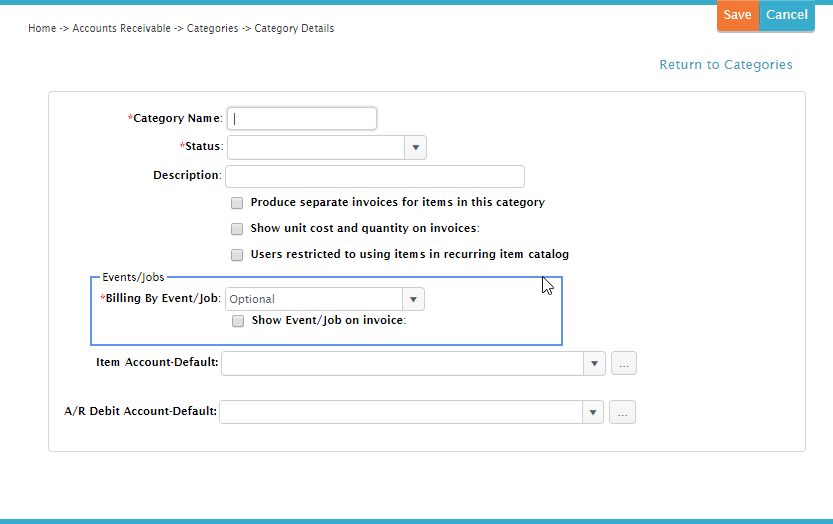Open Accounts Receivable in the breadcrumb
833x524 pixels.
pyautogui.click(x=122, y=28)
